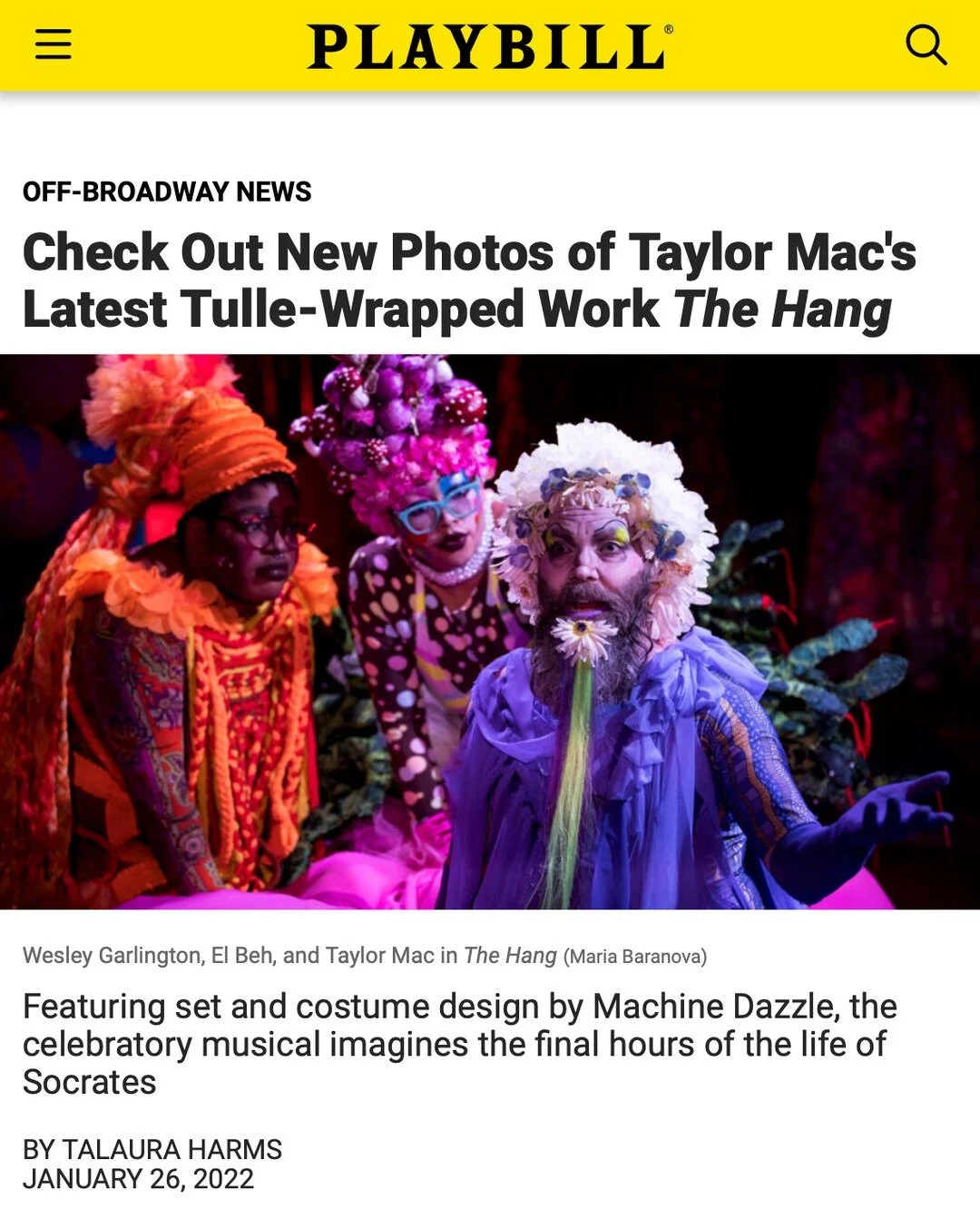Click the italic "The Hang" title in headline
The width and height of the screenshot is (980, 1209).
pos(783,310)
